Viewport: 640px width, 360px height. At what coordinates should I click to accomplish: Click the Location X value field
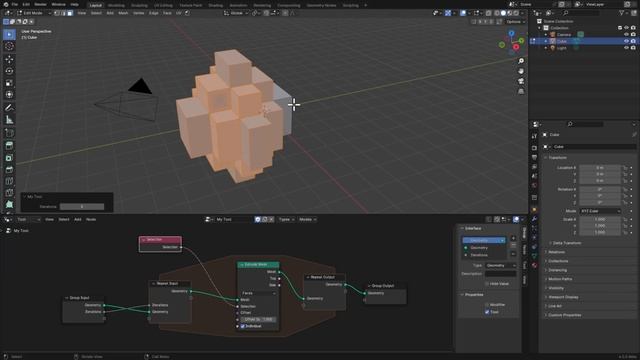(x=600, y=168)
